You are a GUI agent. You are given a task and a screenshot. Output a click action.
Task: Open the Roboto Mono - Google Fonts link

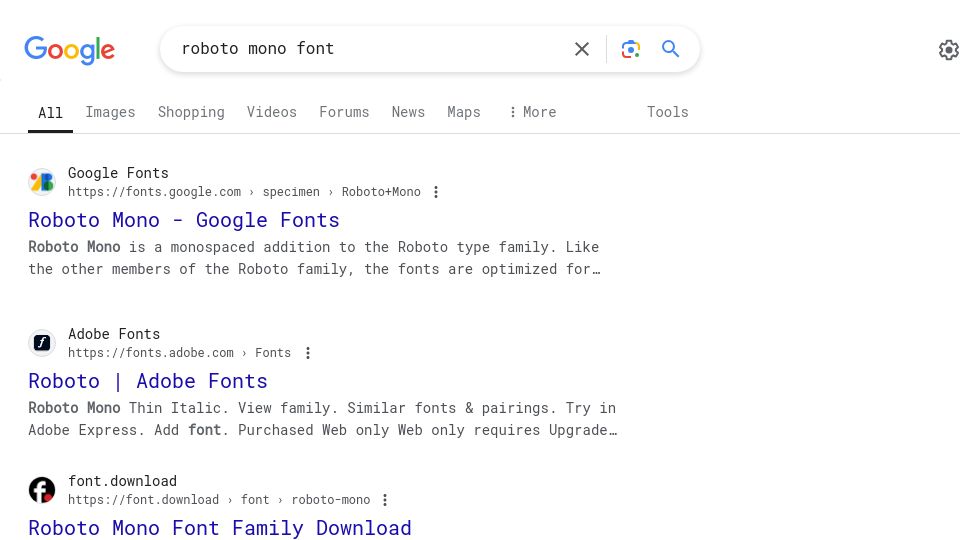184,220
